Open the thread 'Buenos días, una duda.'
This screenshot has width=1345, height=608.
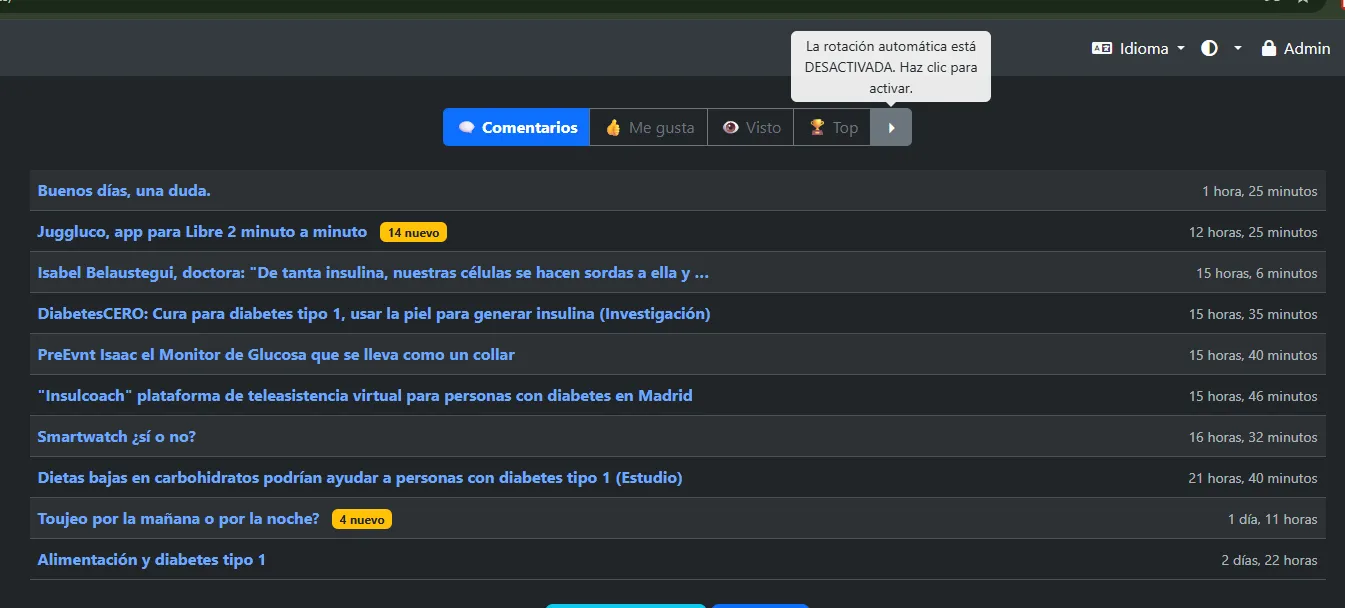click(124, 190)
